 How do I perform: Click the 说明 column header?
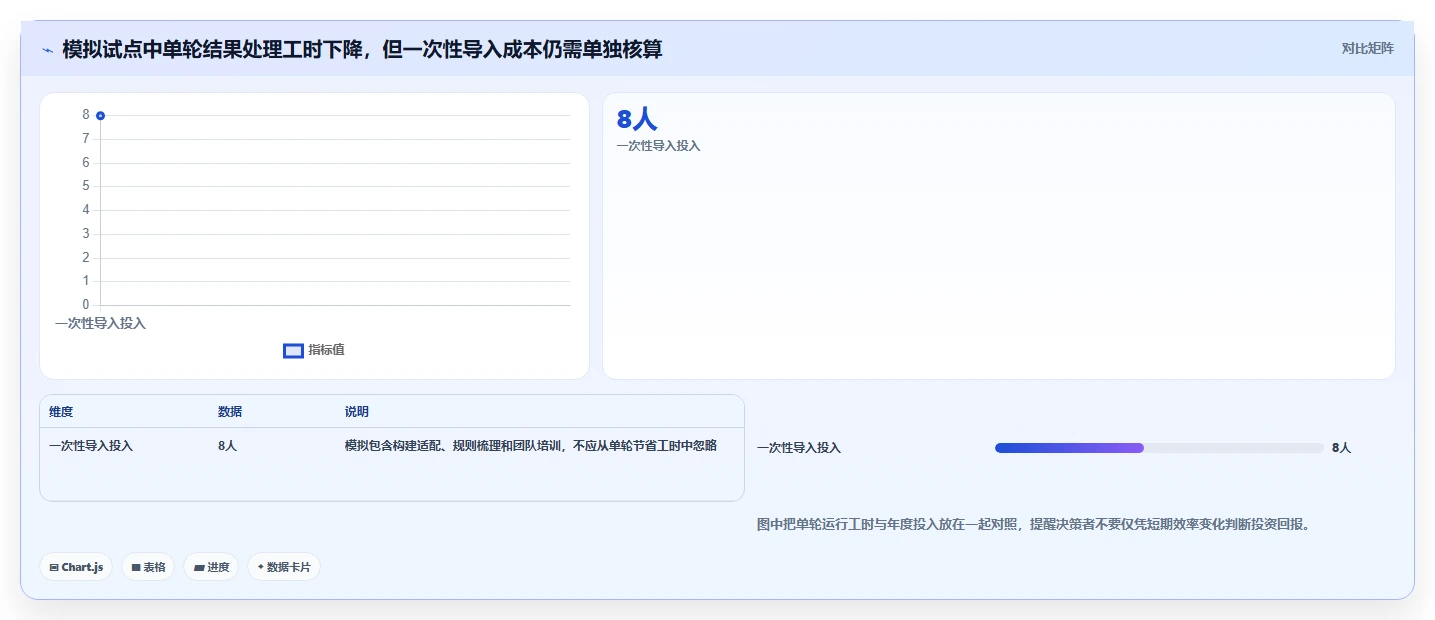tap(357, 412)
